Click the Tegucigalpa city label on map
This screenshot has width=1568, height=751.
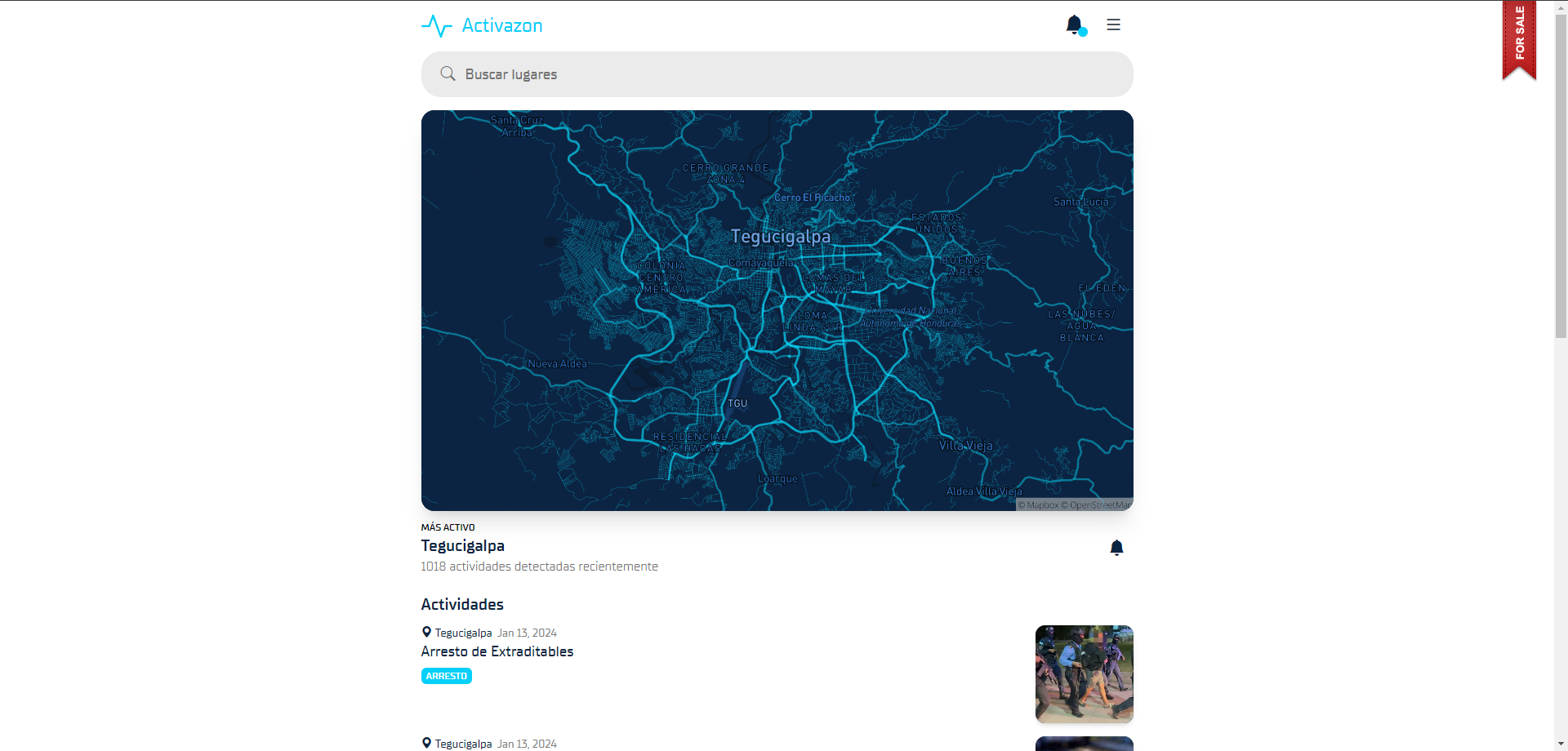point(780,237)
